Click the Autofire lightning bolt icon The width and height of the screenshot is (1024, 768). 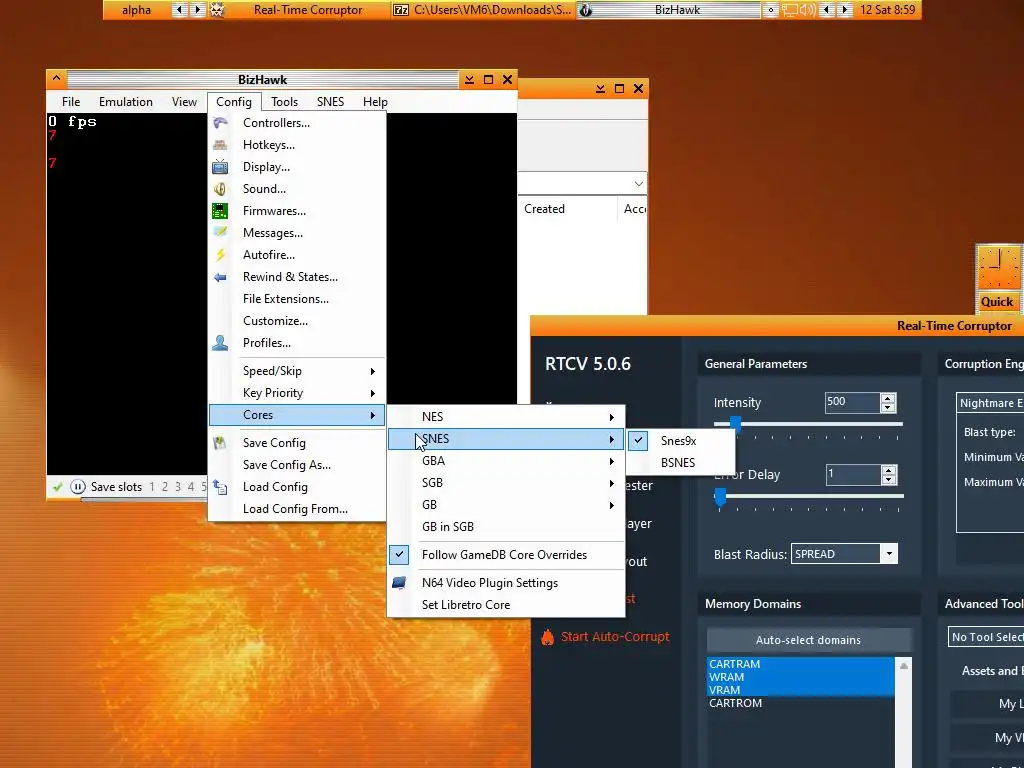point(220,255)
